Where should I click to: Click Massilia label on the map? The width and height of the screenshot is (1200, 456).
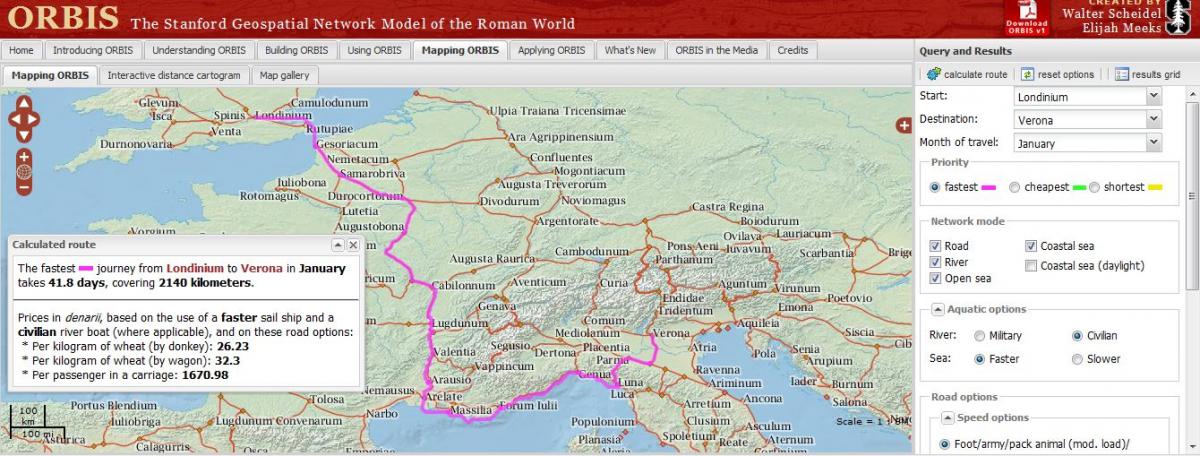pos(470,411)
